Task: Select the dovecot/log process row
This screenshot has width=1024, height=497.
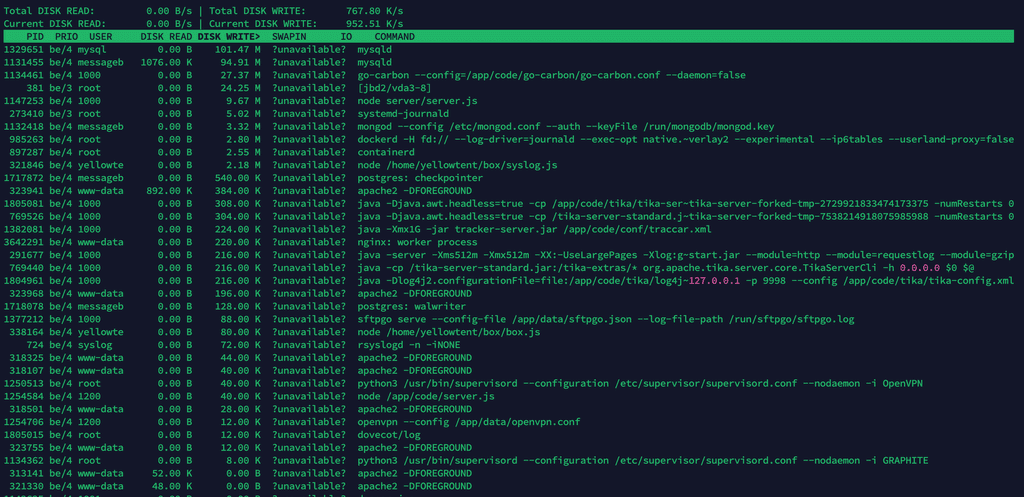Action: 388,435
